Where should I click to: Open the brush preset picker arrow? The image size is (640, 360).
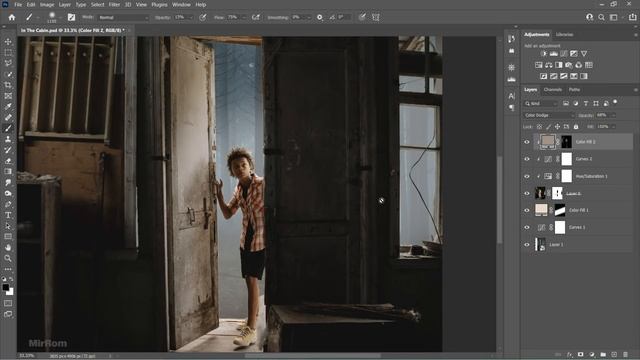point(60,18)
